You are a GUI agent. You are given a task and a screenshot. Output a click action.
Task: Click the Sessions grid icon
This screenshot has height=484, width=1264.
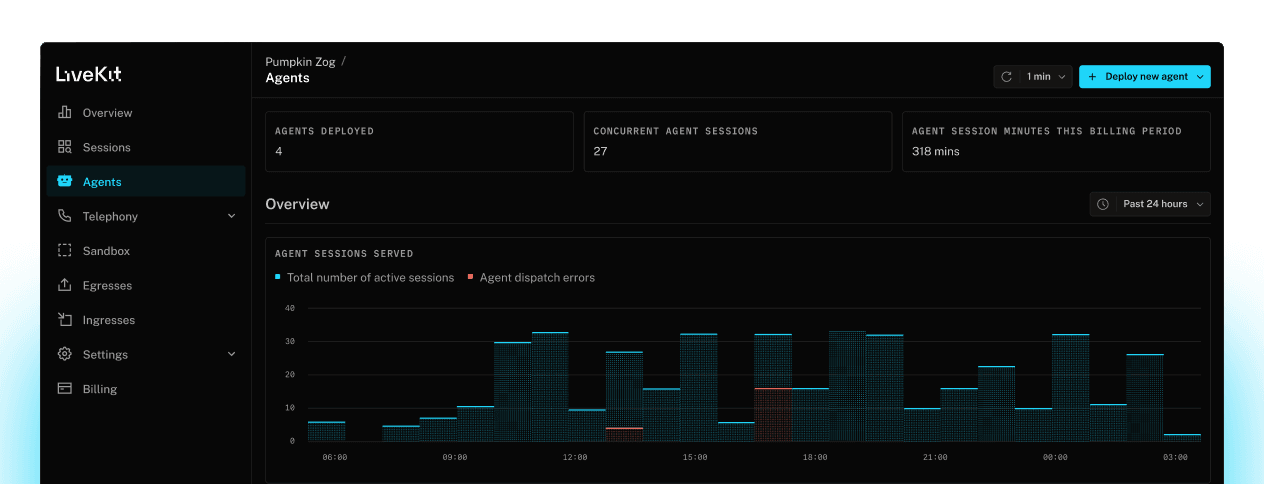click(65, 147)
